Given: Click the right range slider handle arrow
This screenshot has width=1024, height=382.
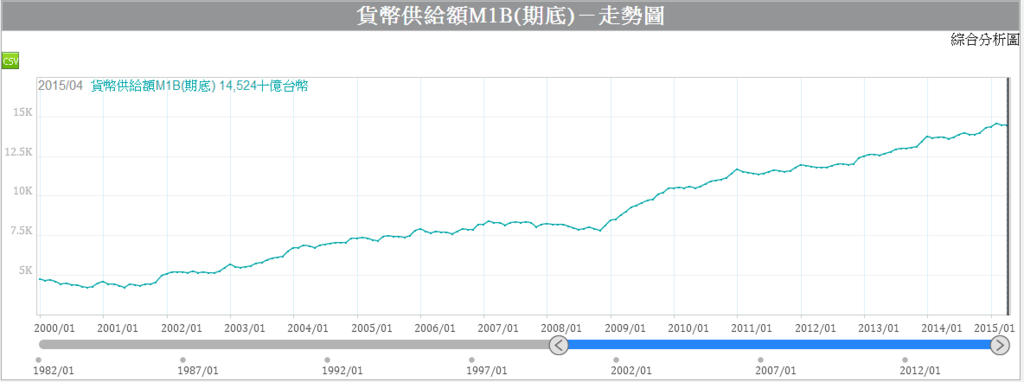Looking at the screenshot, I should click(1000, 345).
